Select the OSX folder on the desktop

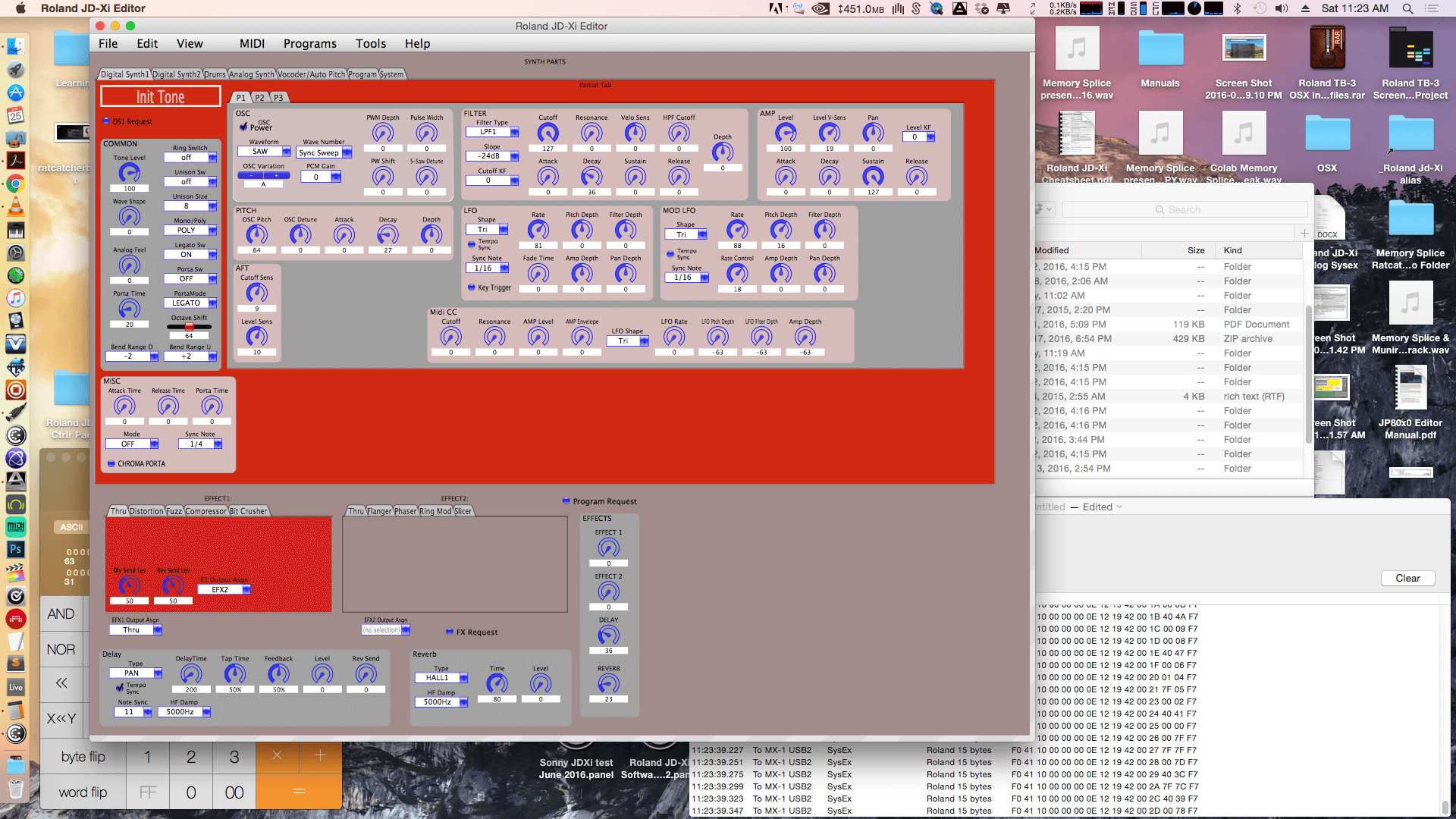[x=1327, y=135]
